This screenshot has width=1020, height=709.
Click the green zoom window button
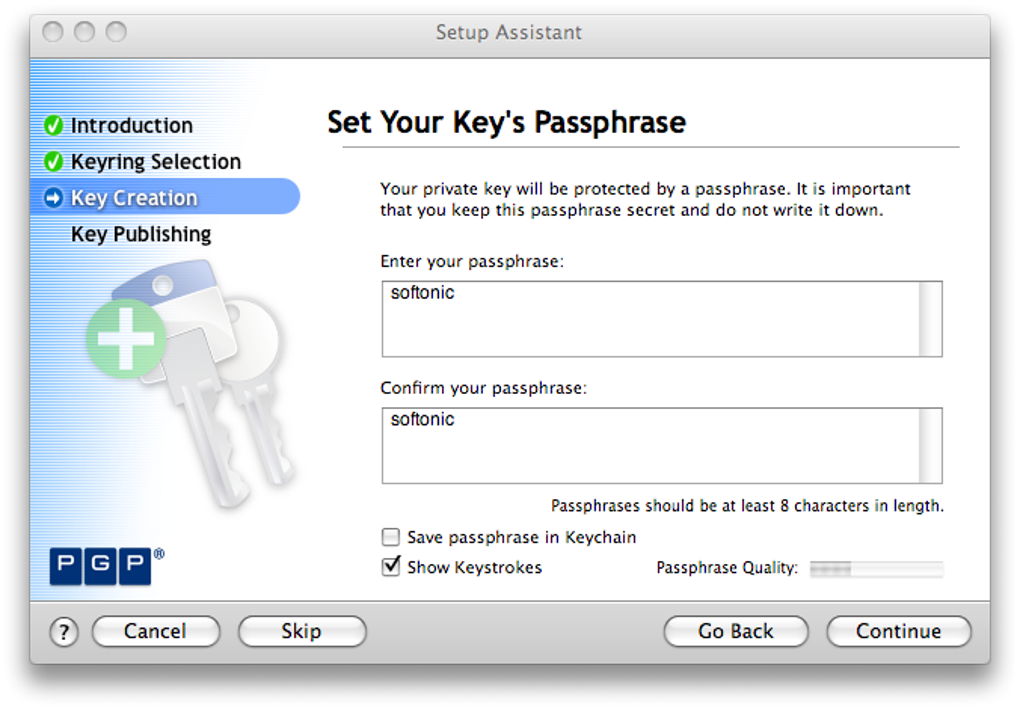116,31
